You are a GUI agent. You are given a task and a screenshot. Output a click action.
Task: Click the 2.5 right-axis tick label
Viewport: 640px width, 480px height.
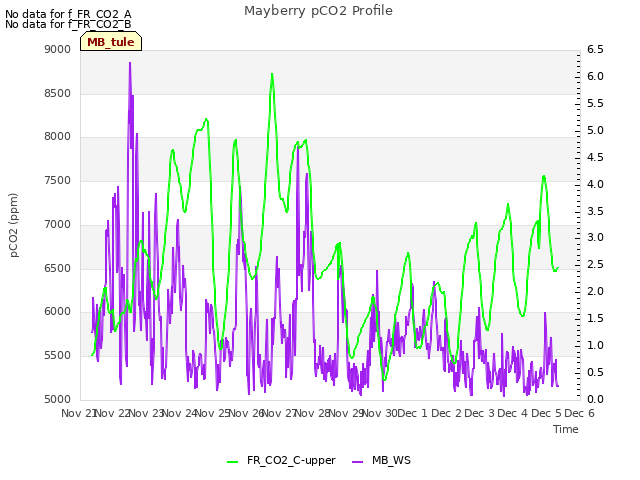point(595,264)
